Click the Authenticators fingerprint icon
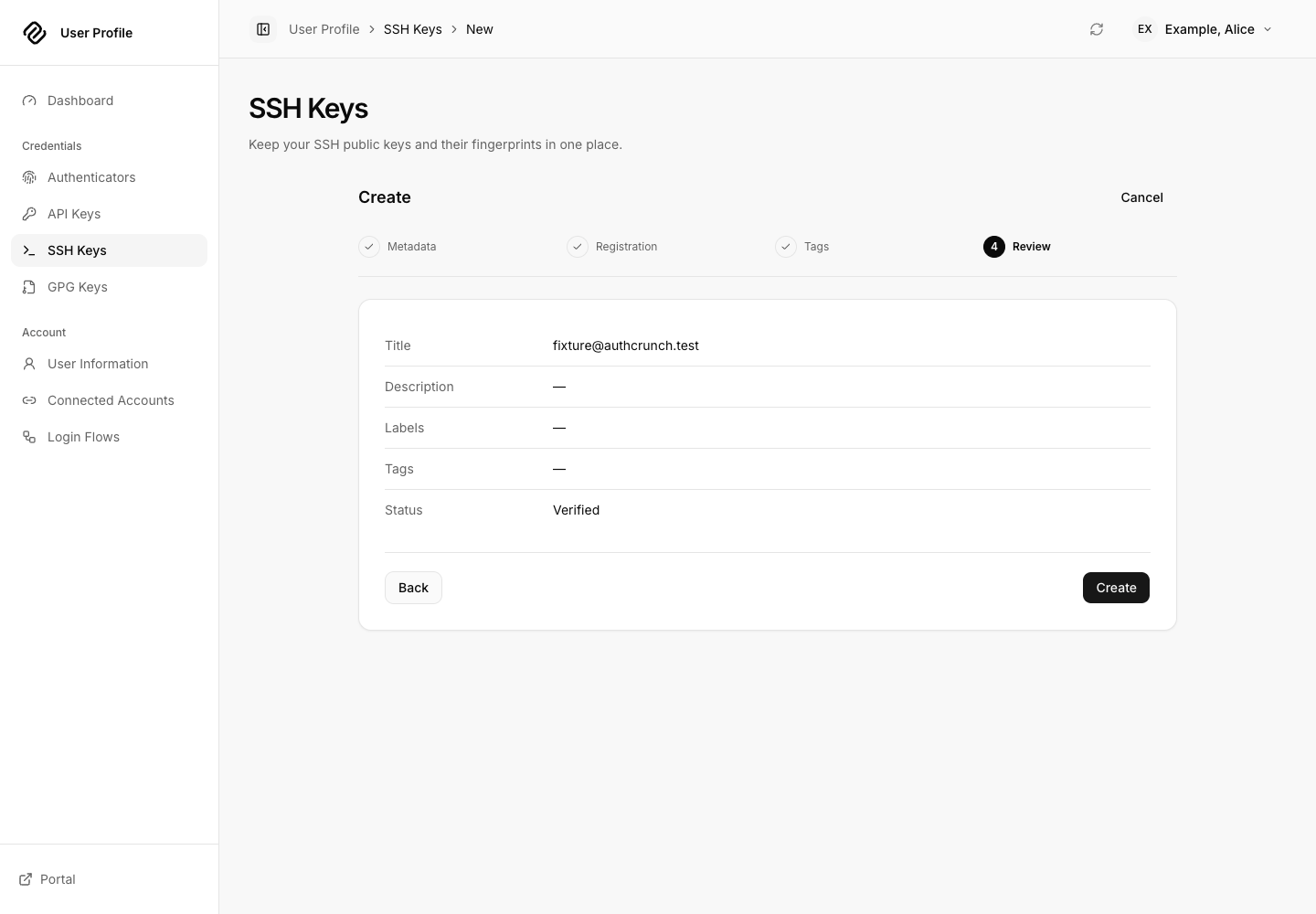Image resolution: width=1316 pixels, height=914 pixels. coord(29,177)
